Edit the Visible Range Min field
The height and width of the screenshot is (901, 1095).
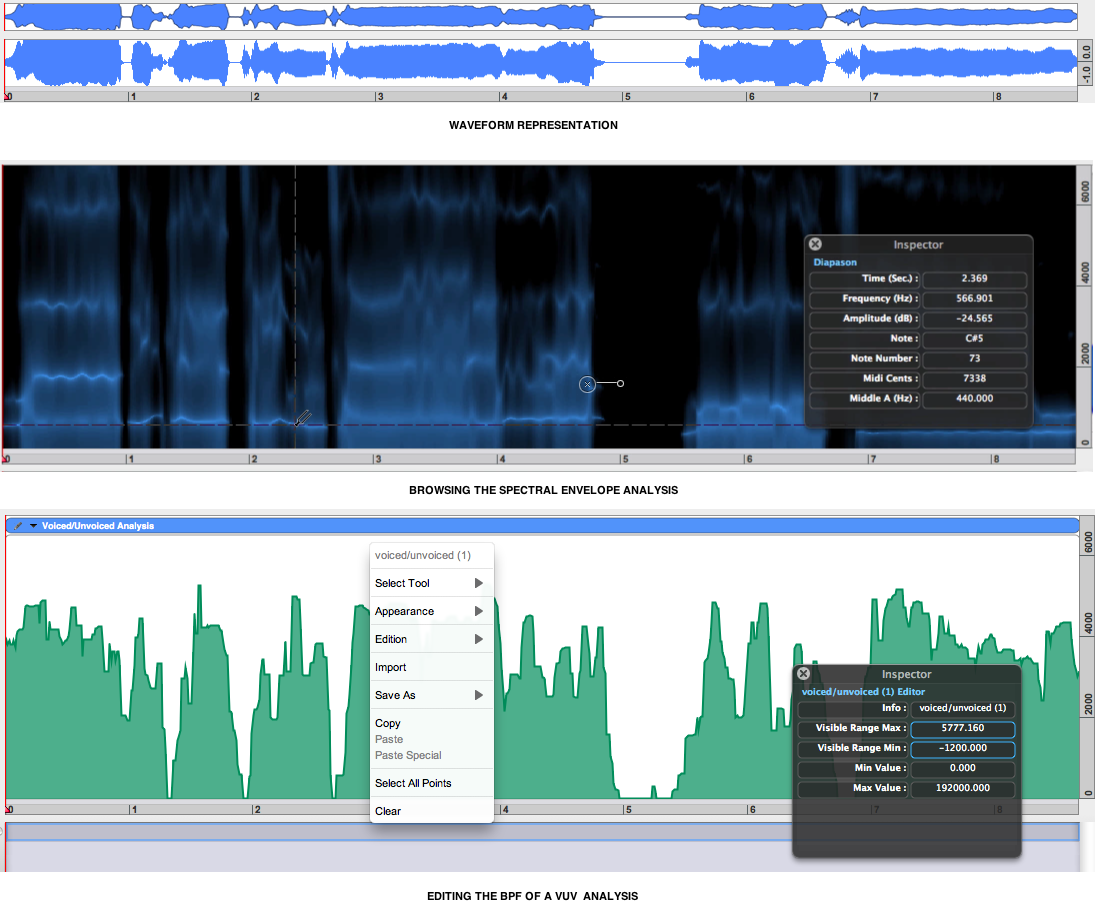(x=962, y=749)
